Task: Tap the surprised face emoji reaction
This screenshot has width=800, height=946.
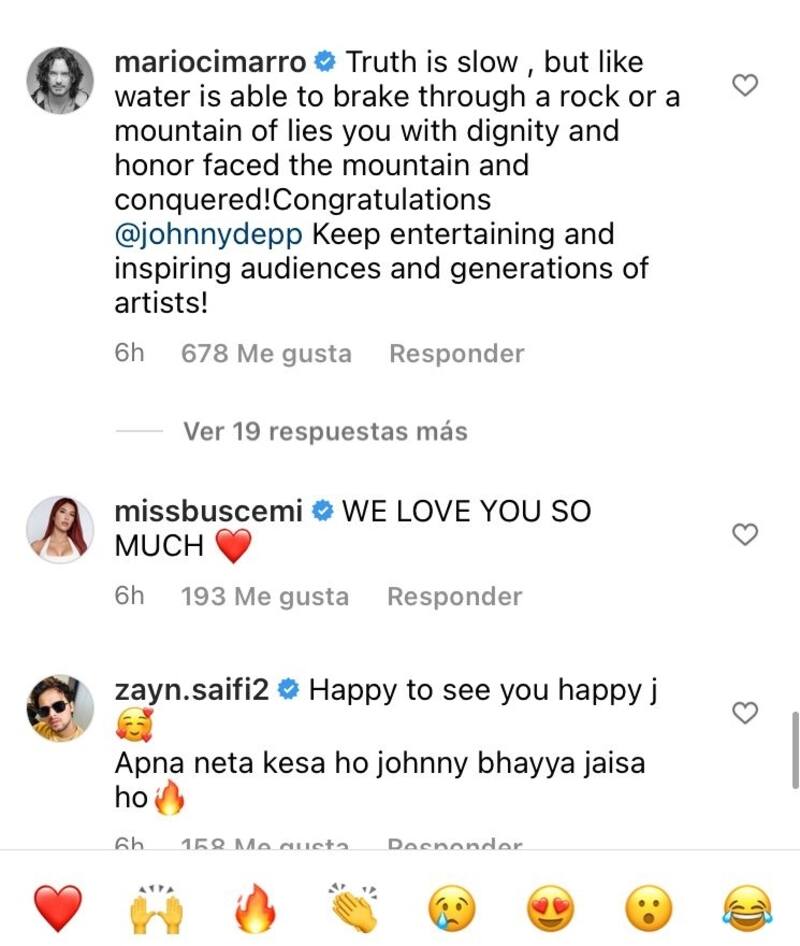Action: 645,908
